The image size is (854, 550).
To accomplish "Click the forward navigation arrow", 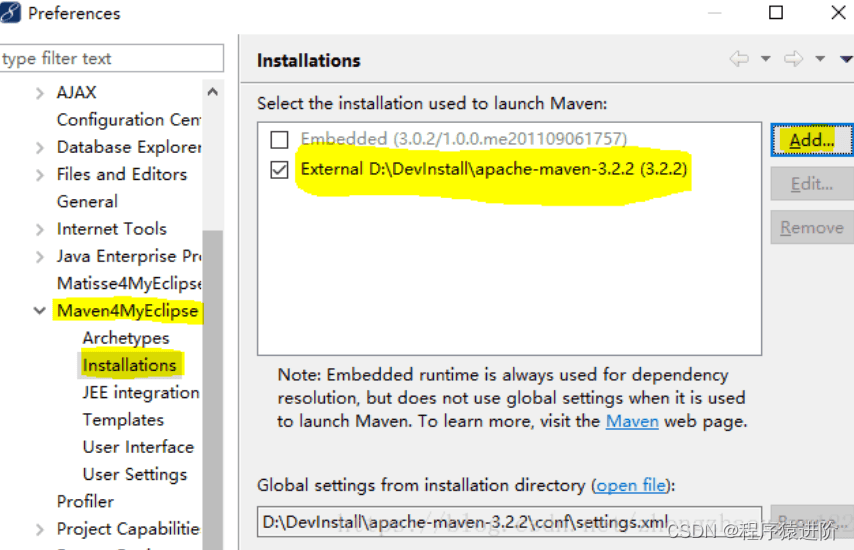I will click(x=794, y=58).
